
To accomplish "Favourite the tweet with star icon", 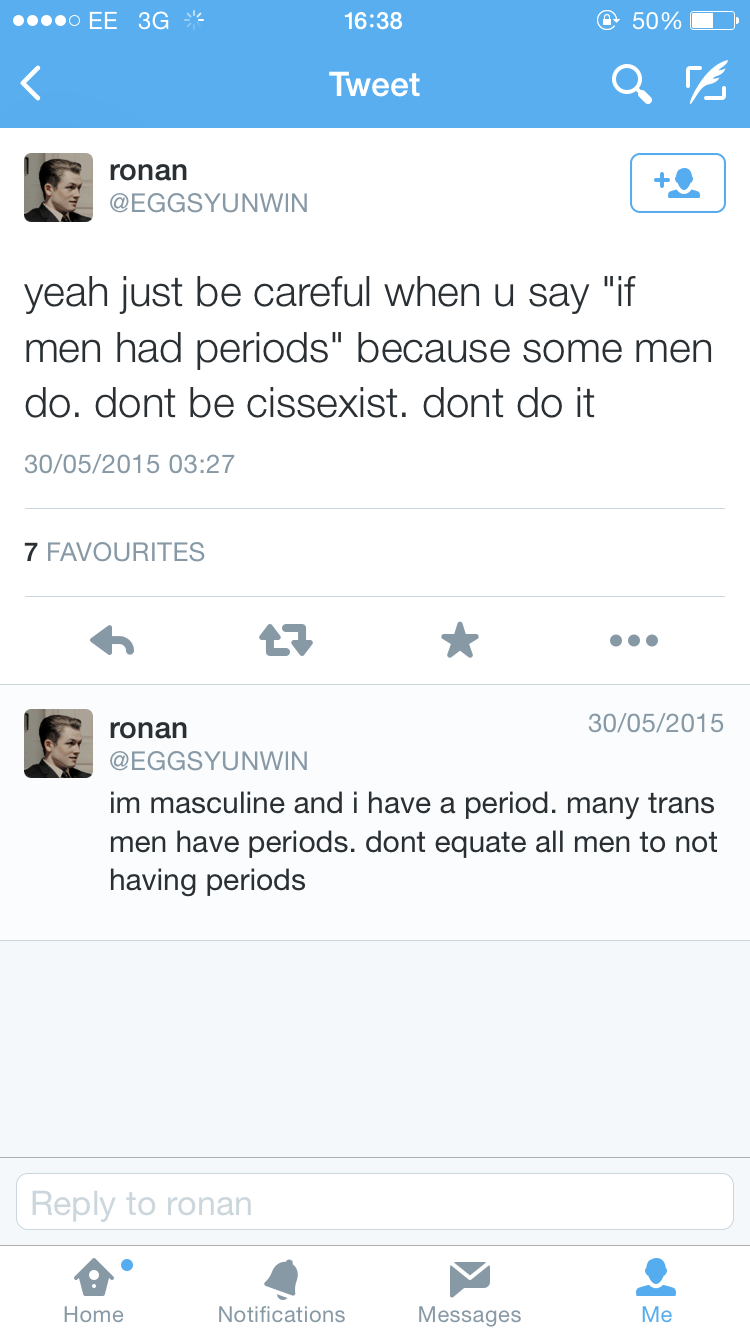I will pos(460,640).
